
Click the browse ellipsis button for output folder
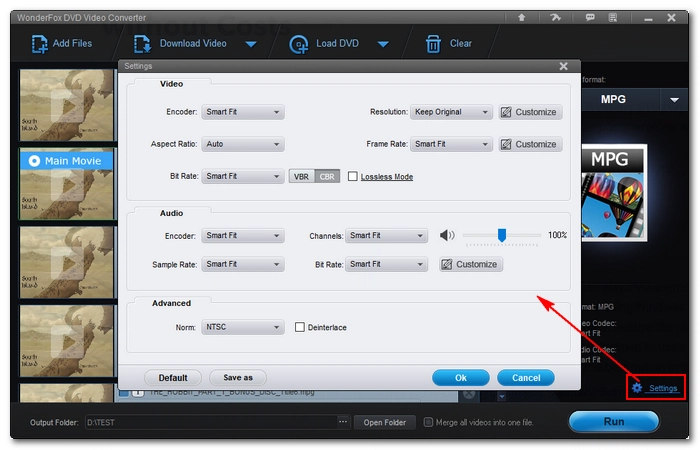click(x=343, y=422)
